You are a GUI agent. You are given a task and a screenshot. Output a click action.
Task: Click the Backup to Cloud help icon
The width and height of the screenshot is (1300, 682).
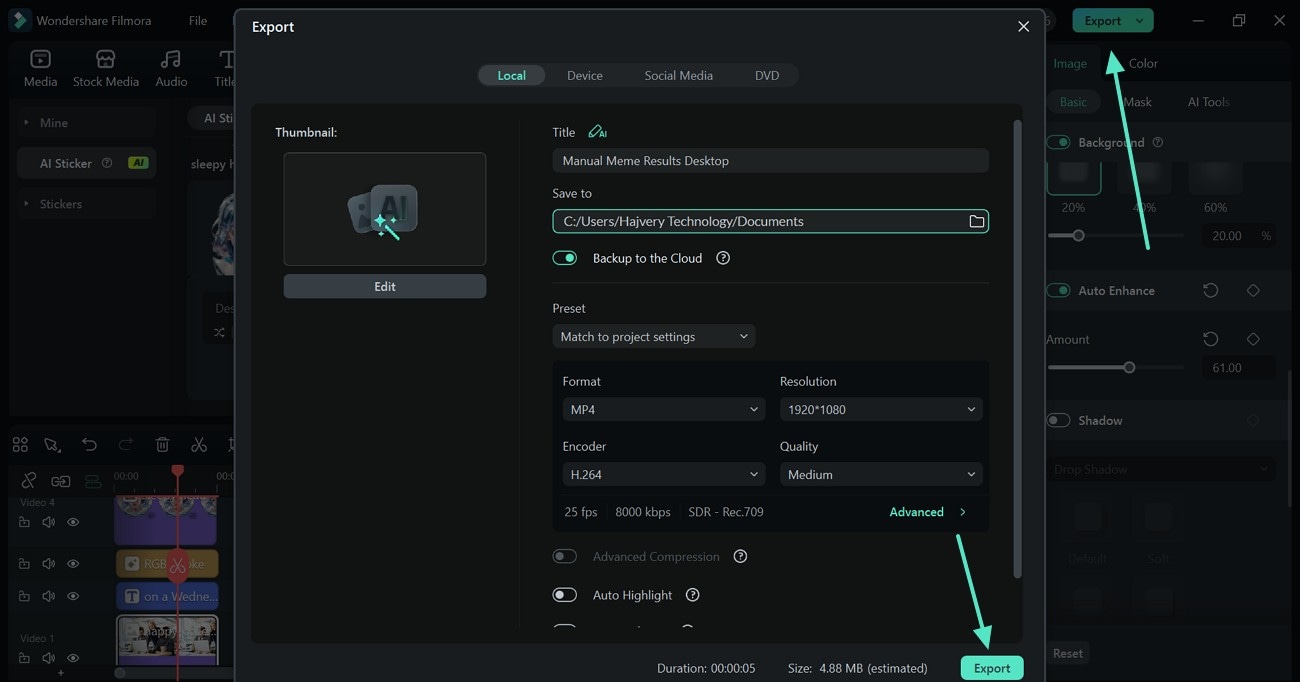coord(723,258)
